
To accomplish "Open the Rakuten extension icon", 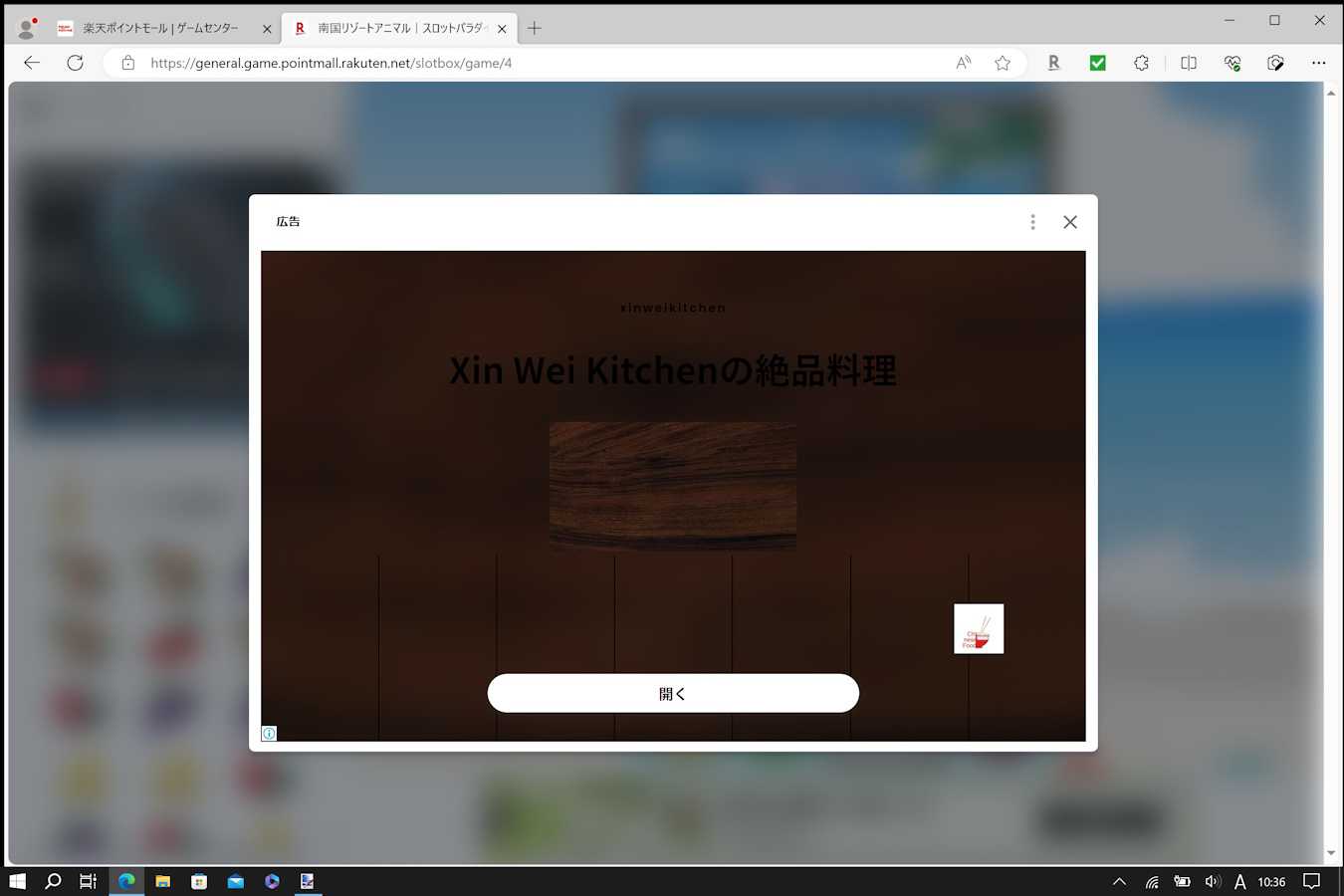I will point(1053,63).
